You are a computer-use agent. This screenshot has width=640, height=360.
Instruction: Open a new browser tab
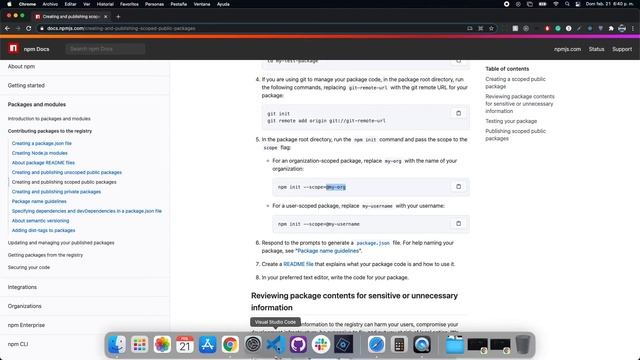click(x=118, y=17)
